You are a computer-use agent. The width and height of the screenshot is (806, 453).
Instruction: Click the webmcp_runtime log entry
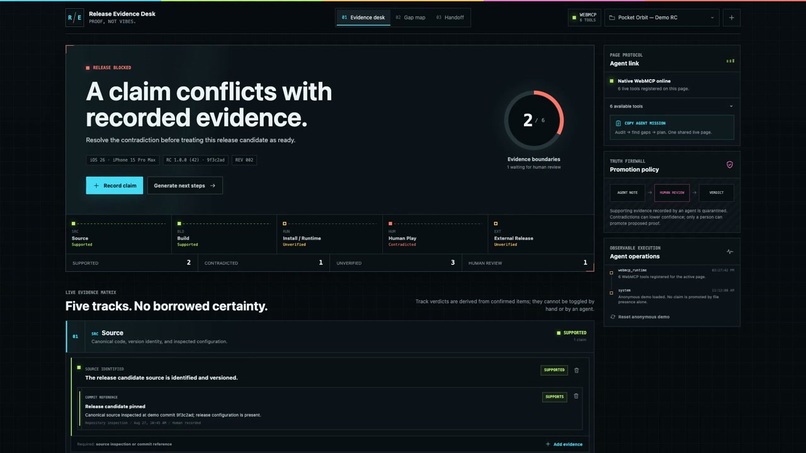point(672,274)
